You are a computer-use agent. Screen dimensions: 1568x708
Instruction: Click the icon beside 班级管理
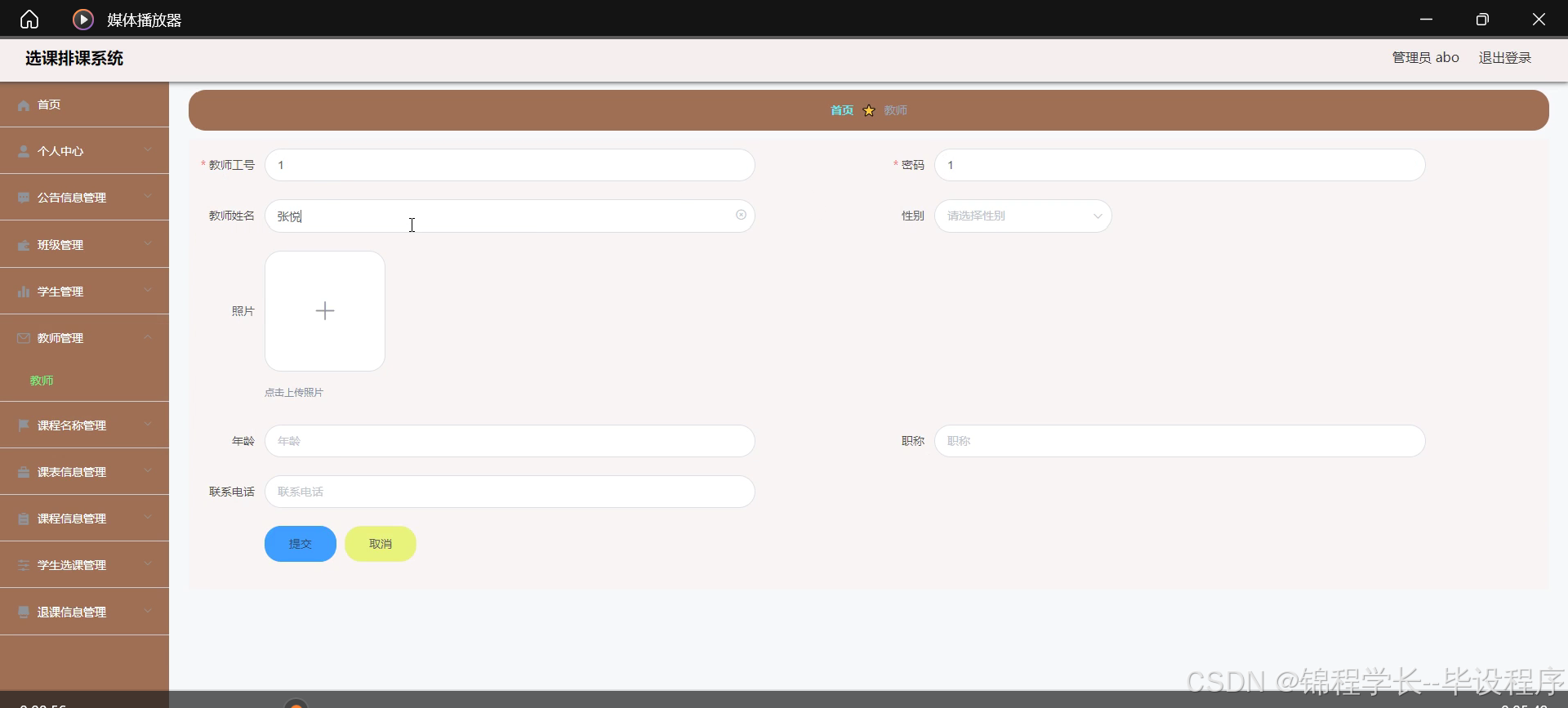(x=24, y=245)
